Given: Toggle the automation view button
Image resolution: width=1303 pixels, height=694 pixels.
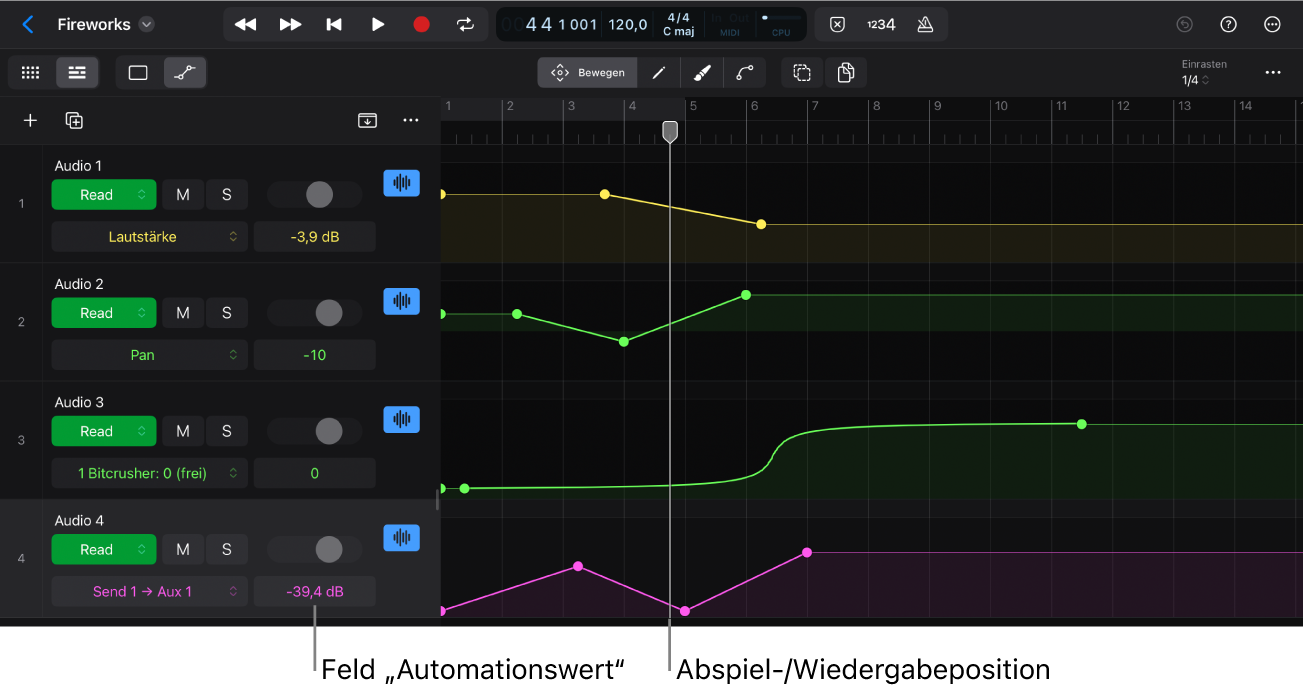Looking at the screenshot, I should [x=185, y=73].
